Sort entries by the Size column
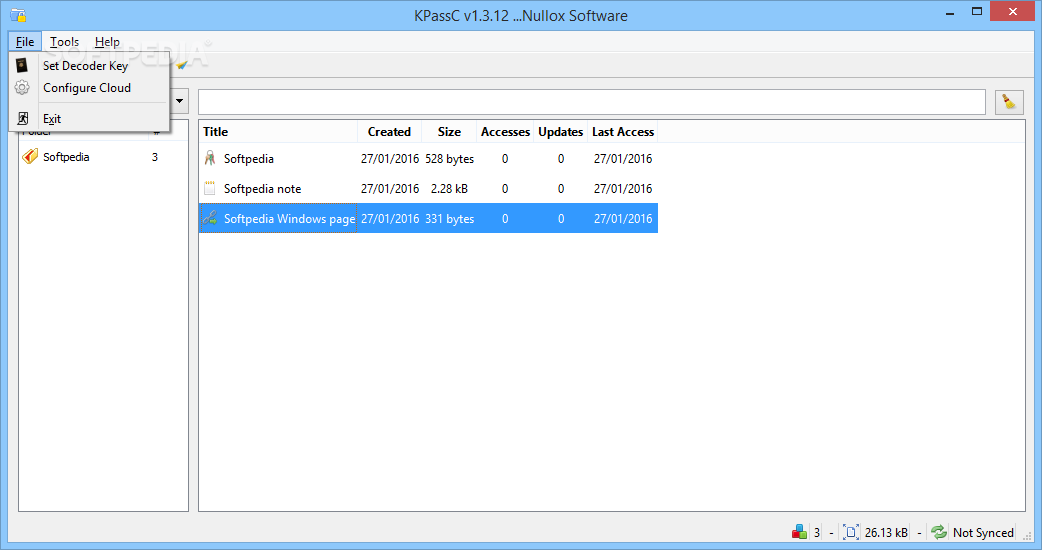This screenshot has width=1042, height=550. tap(449, 132)
